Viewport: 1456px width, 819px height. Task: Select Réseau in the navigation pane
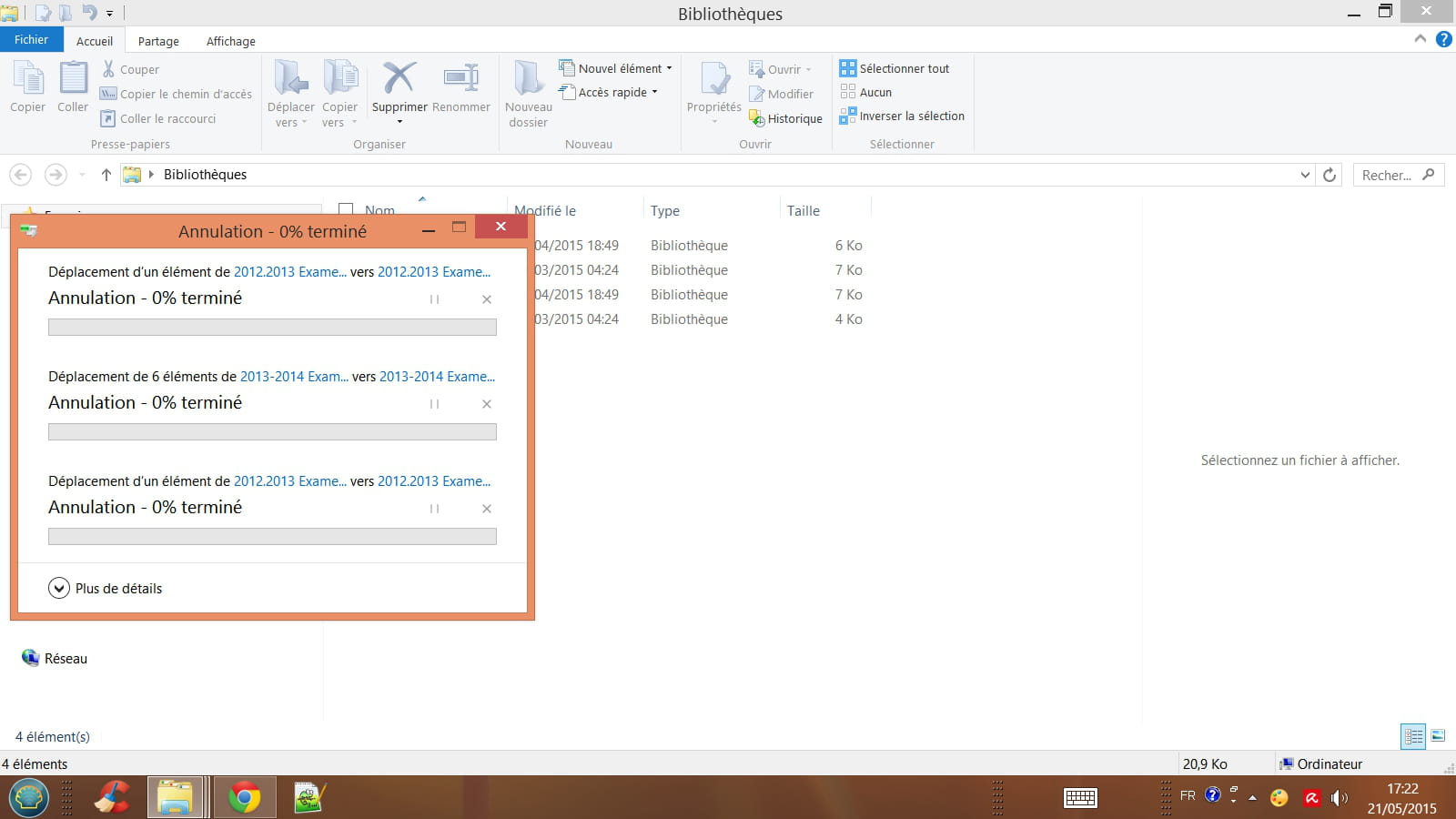click(x=55, y=658)
